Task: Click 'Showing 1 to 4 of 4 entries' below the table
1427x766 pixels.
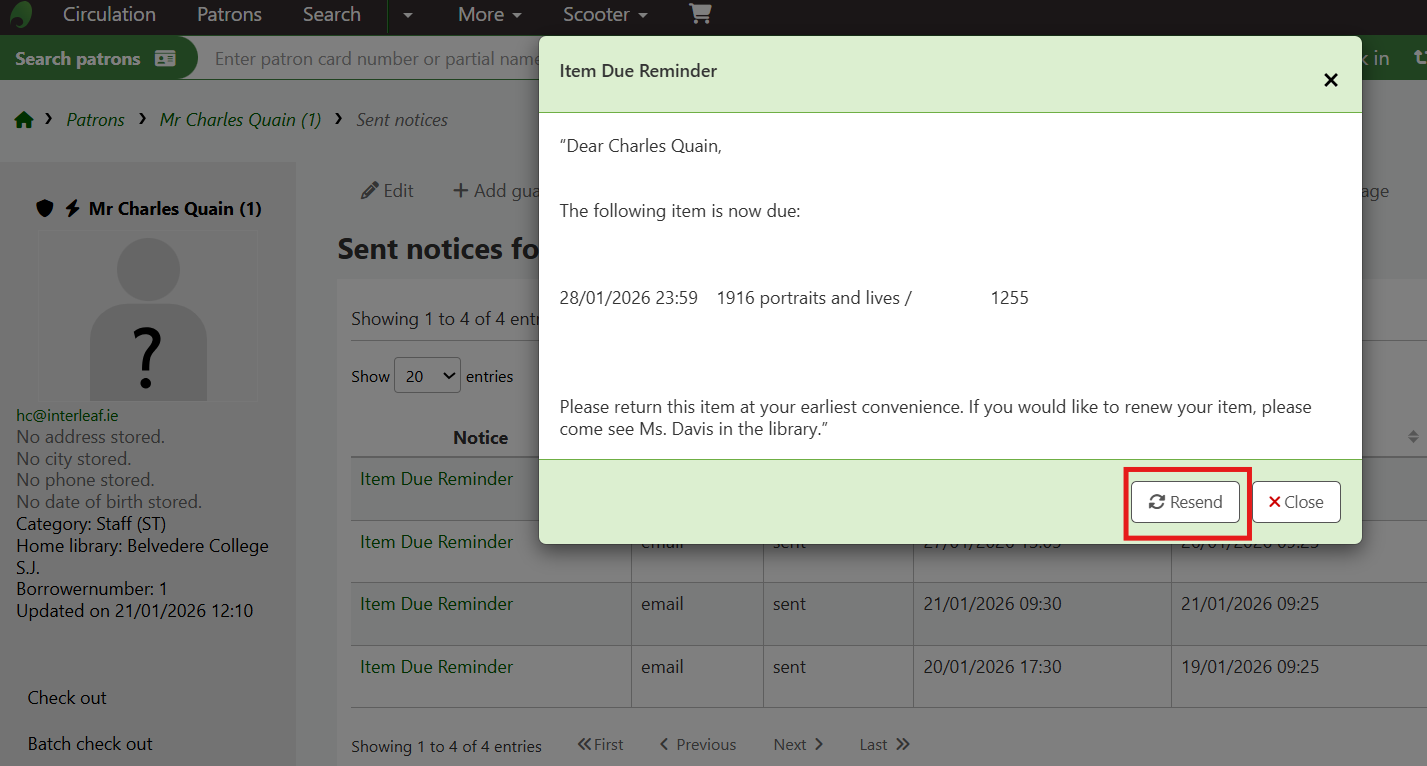Action: click(446, 747)
